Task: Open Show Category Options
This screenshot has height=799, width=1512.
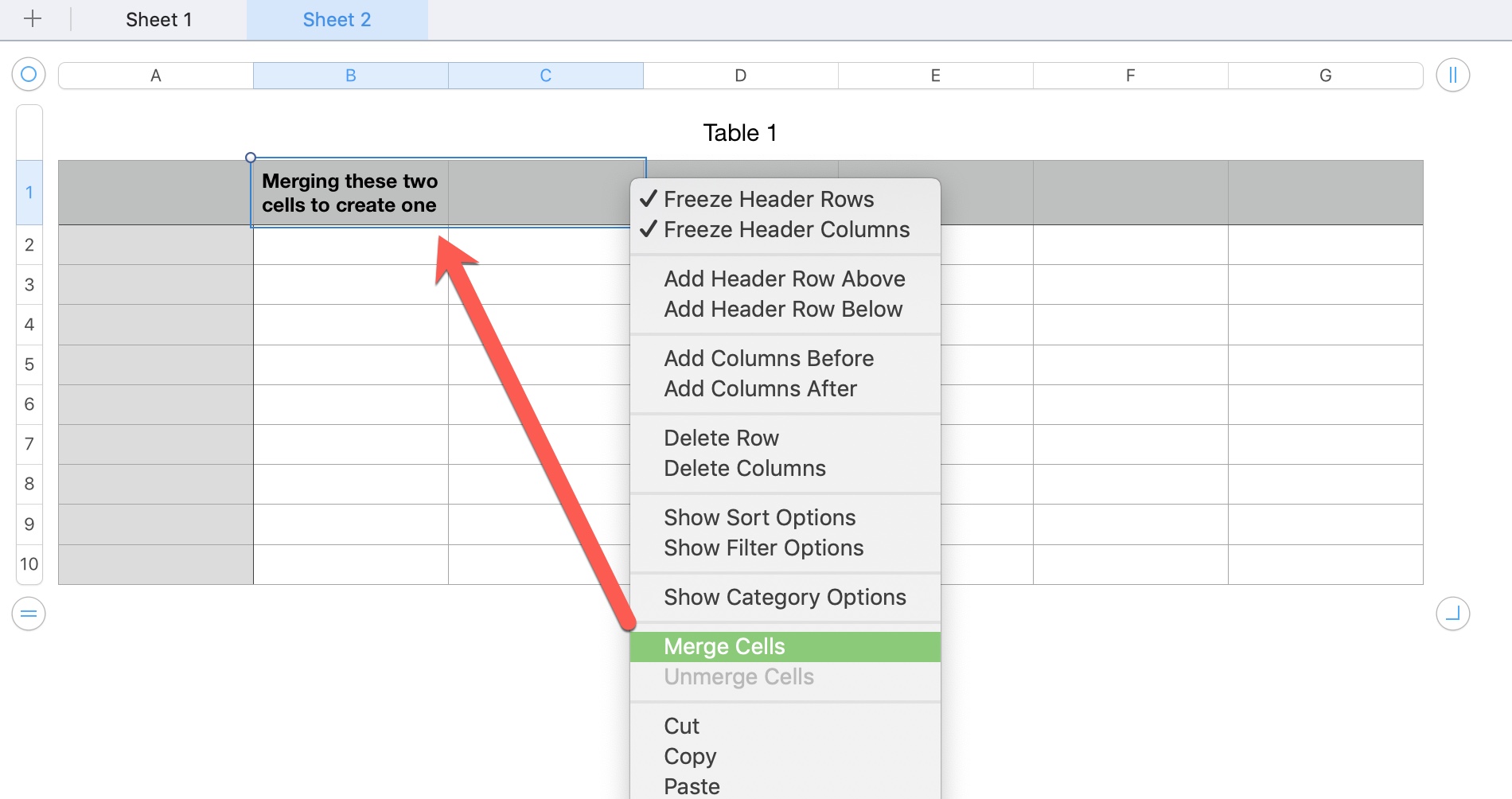Action: (785, 597)
